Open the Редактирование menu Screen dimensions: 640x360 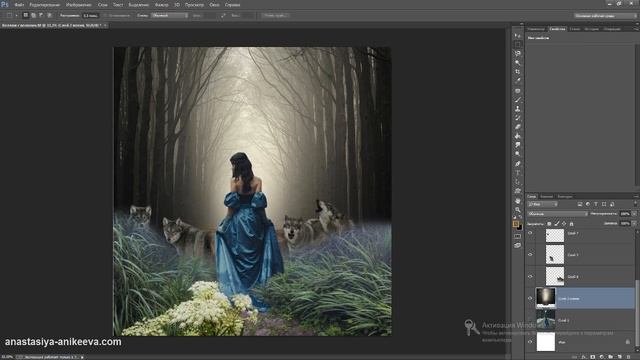click(x=44, y=5)
